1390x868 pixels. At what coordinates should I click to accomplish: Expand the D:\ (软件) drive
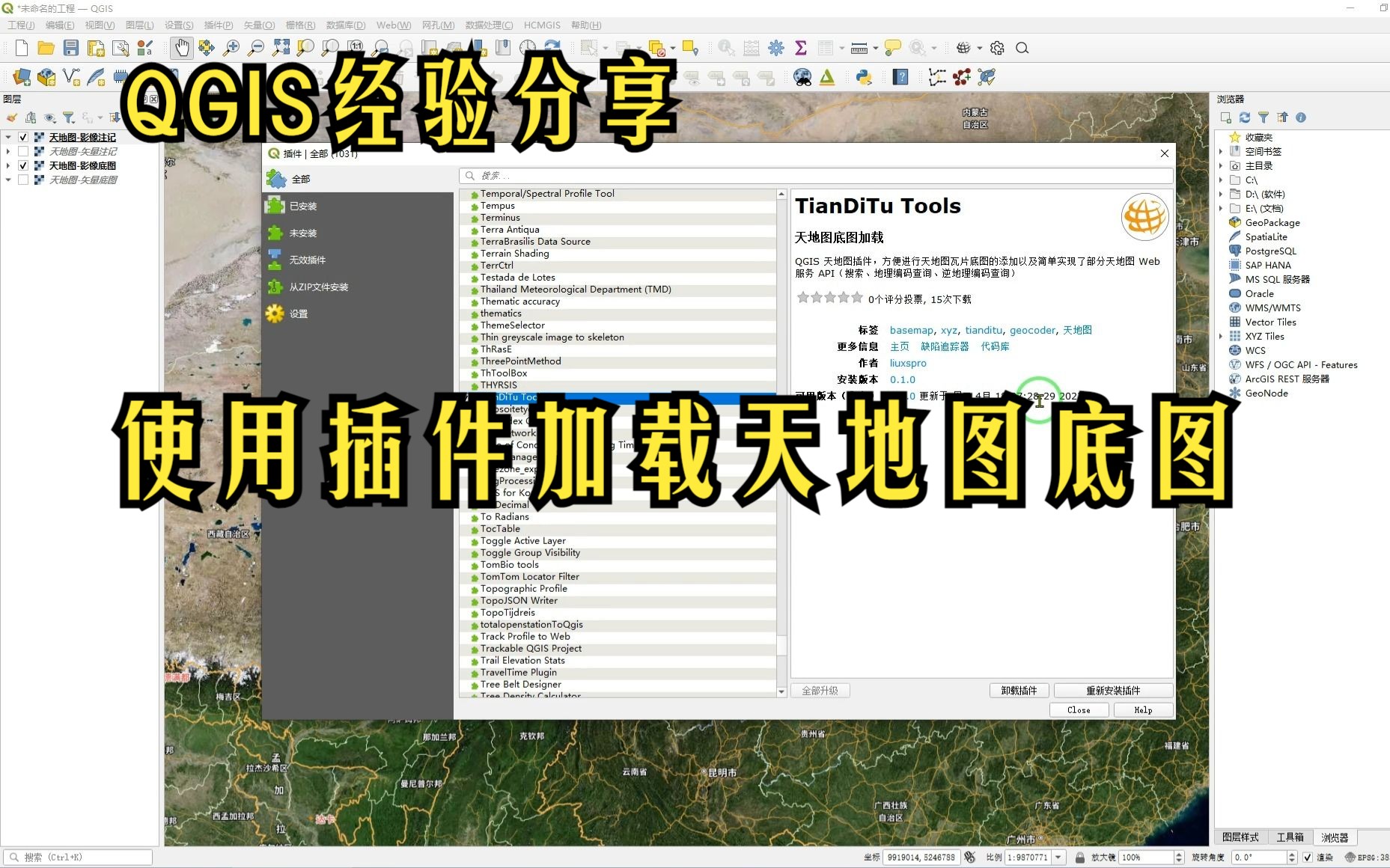pos(1221,194)
